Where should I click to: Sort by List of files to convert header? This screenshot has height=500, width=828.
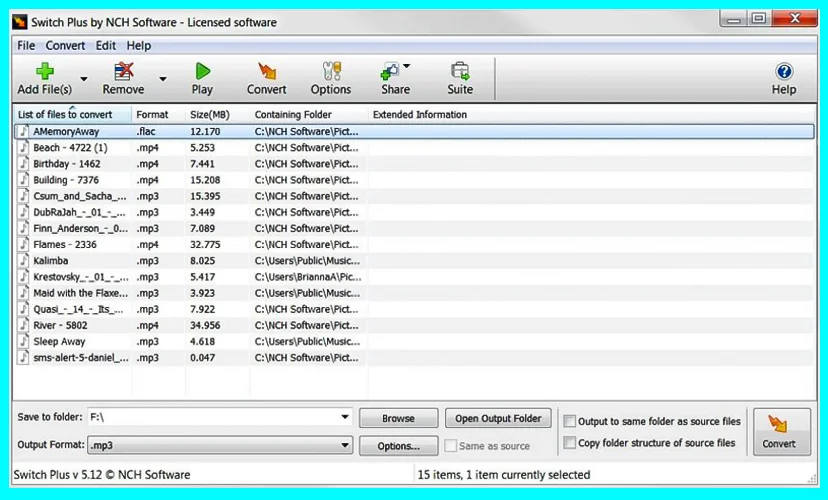(x=72, y=115)
